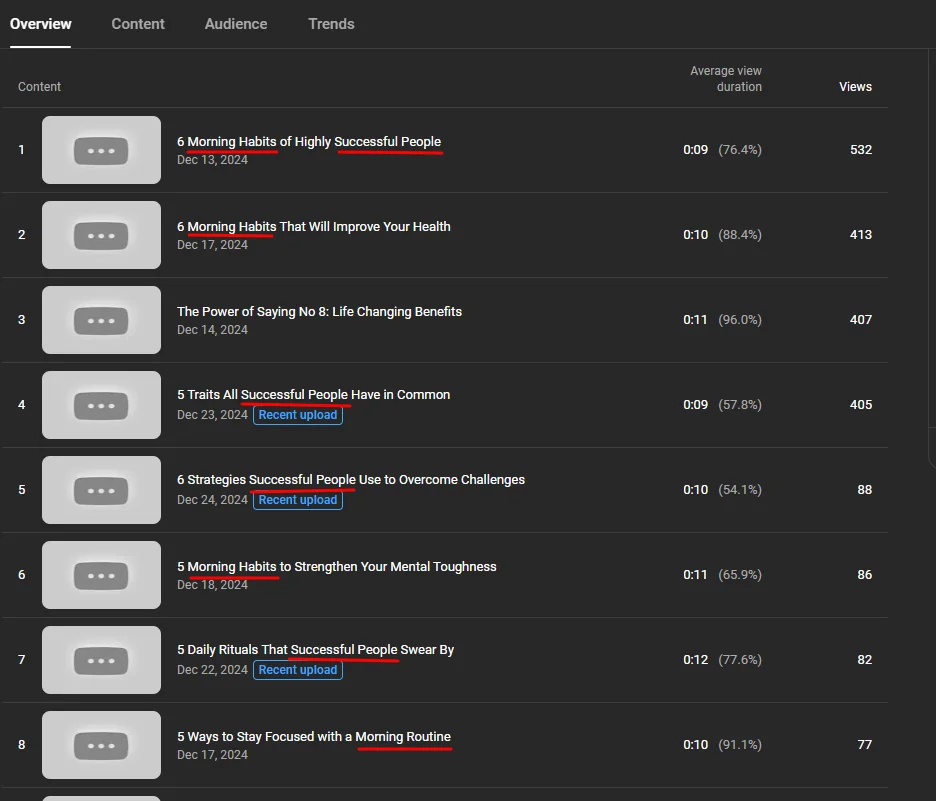Click duration 0:11 (96.0%)
The width and height of the screenshot is (936, 801).
click(x=722, y=320)
